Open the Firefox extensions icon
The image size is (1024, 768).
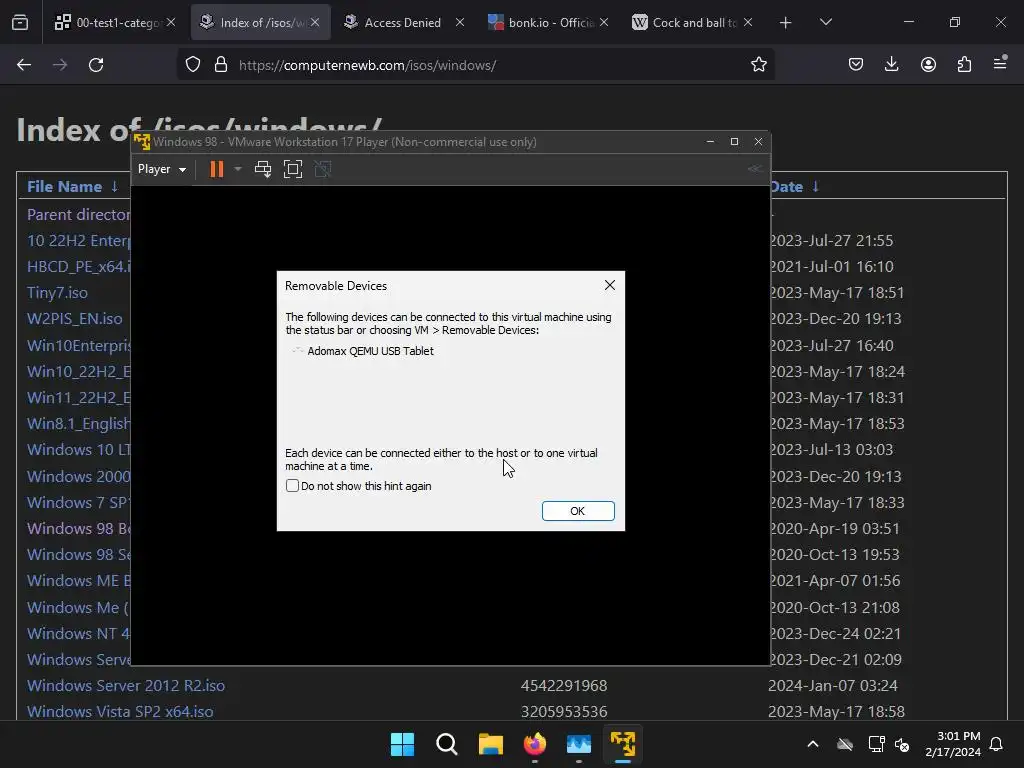pos(964,65)
